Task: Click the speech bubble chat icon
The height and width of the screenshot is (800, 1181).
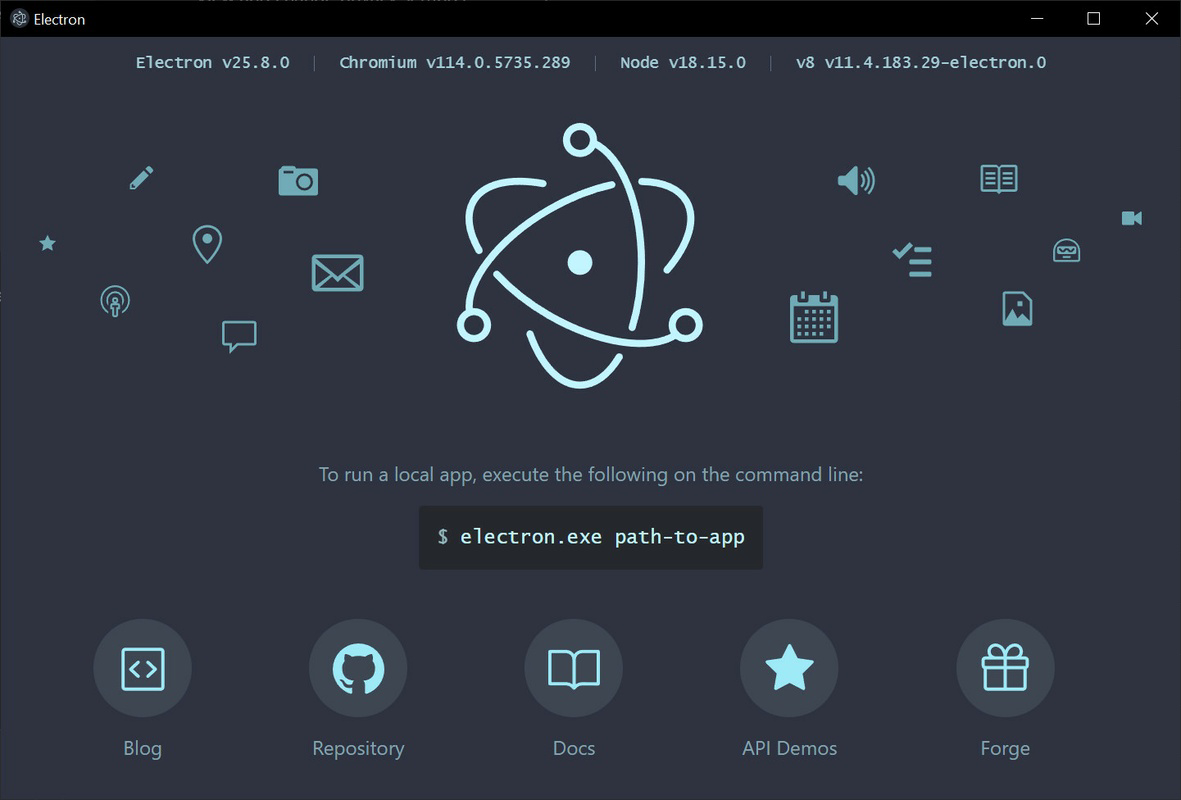Action: point(240,336)
